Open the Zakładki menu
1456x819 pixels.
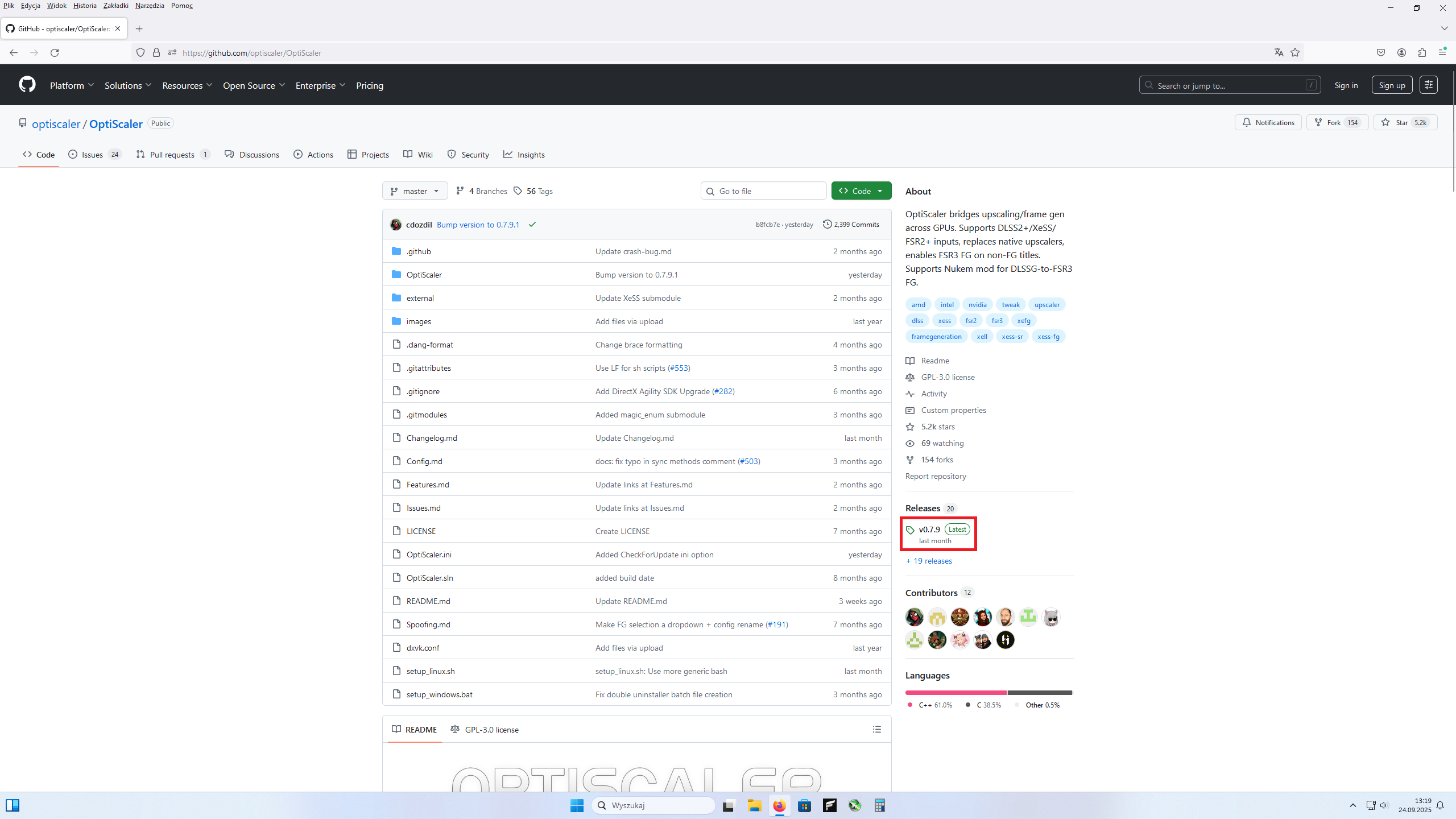(x=115, y=6)
